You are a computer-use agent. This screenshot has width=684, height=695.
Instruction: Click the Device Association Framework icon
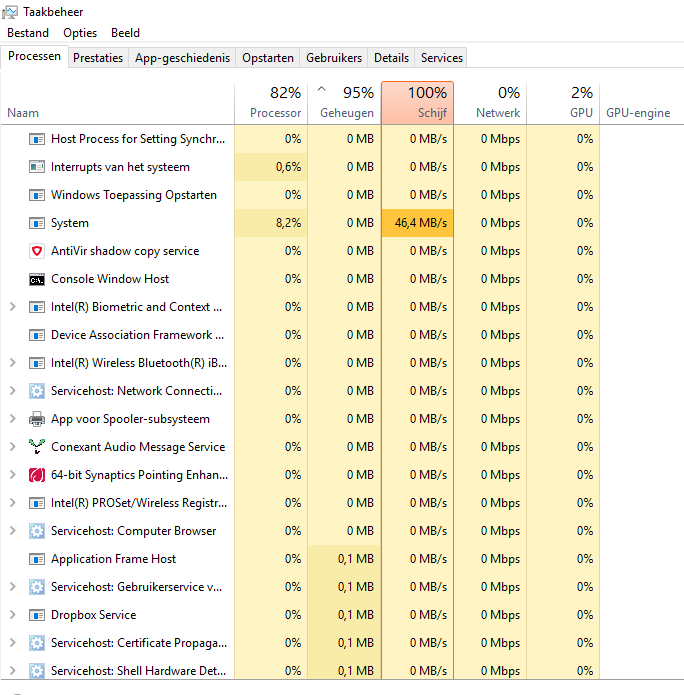(37, 335)
